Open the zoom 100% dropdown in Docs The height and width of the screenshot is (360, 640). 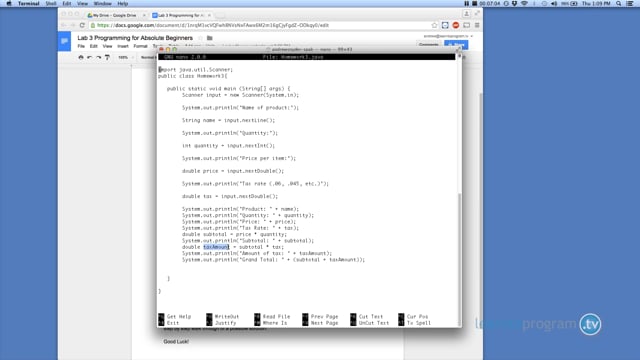125,58
